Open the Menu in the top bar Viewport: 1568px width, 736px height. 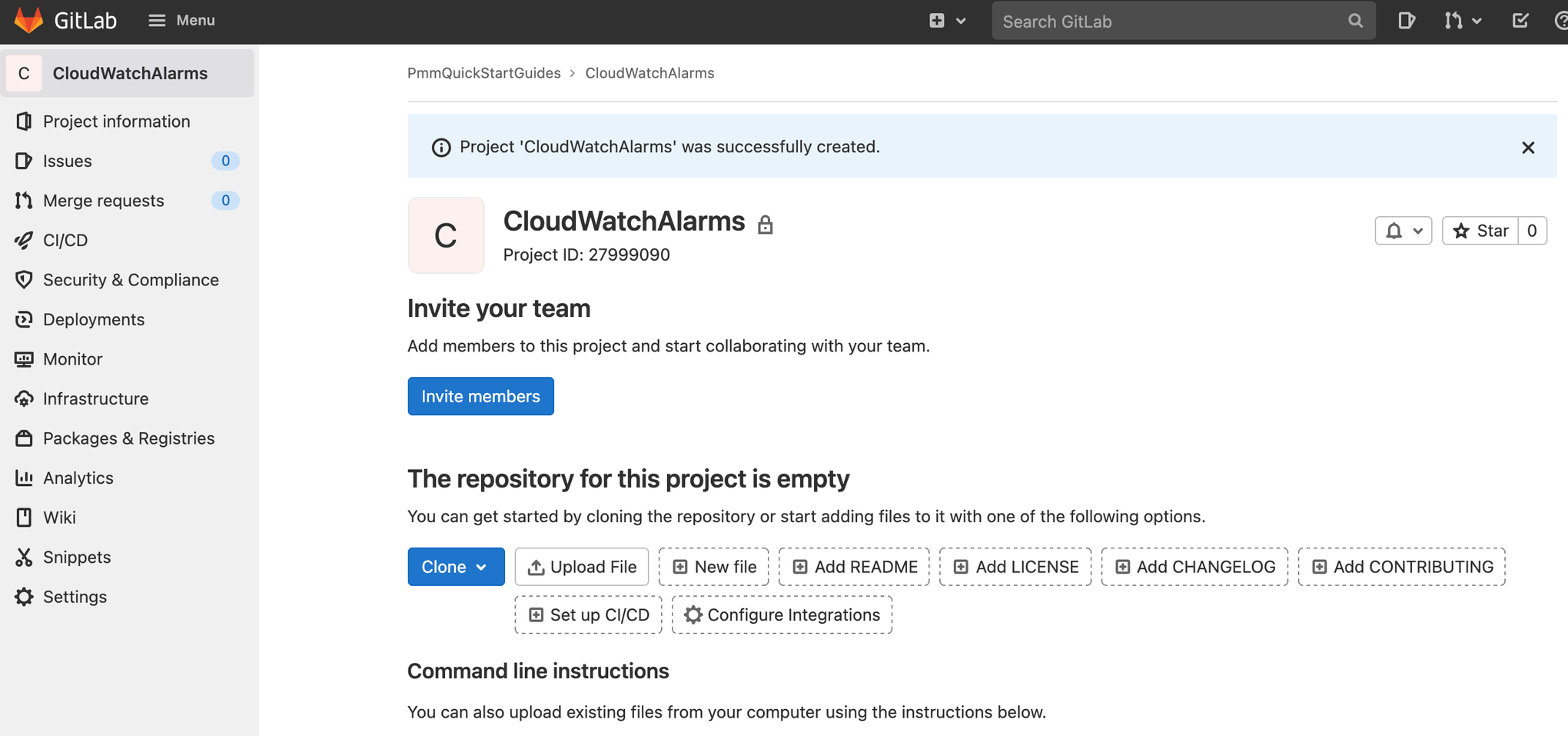coord(181,20)
